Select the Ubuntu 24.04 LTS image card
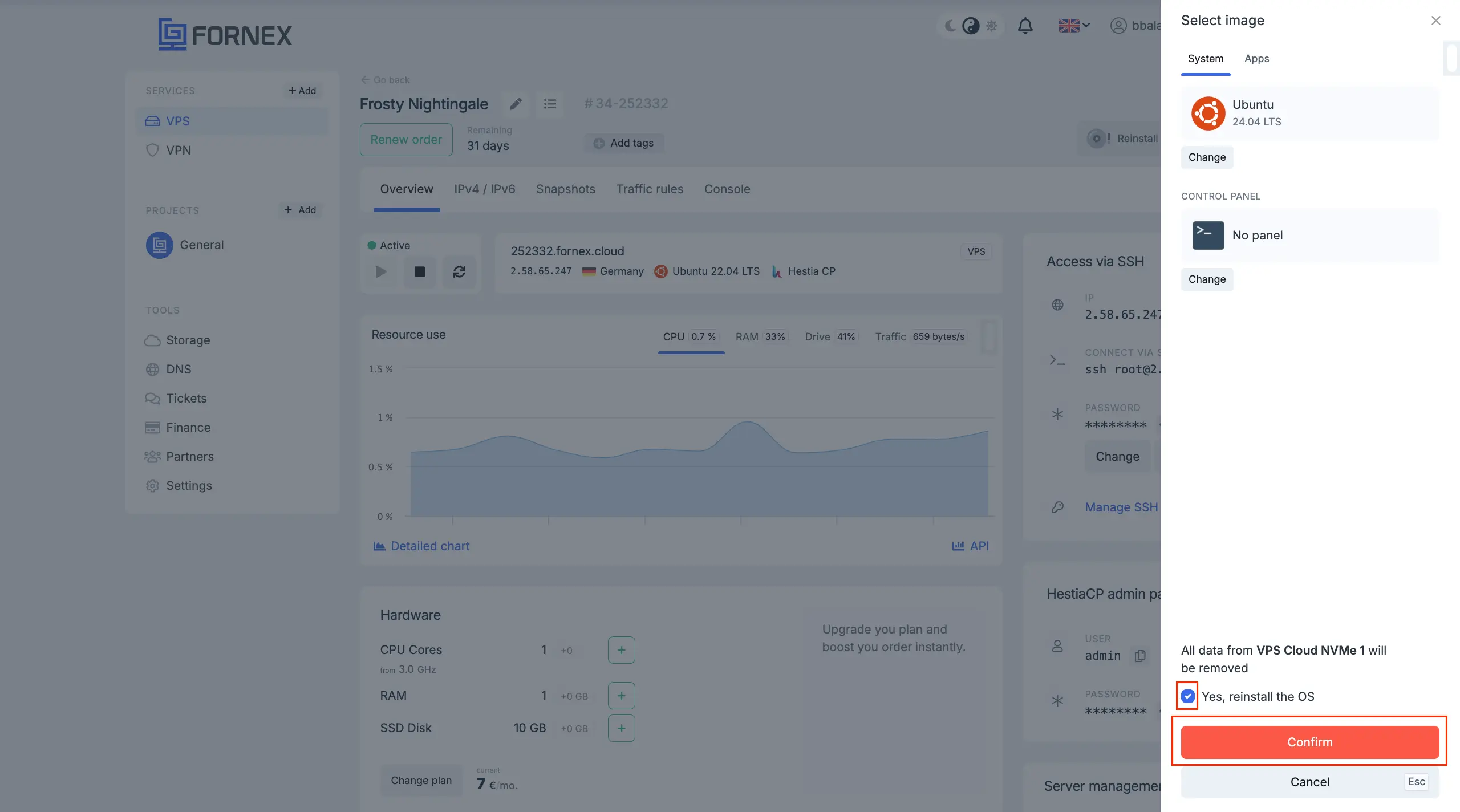The image size is (1460, 812). click(x=1310, y=113)
